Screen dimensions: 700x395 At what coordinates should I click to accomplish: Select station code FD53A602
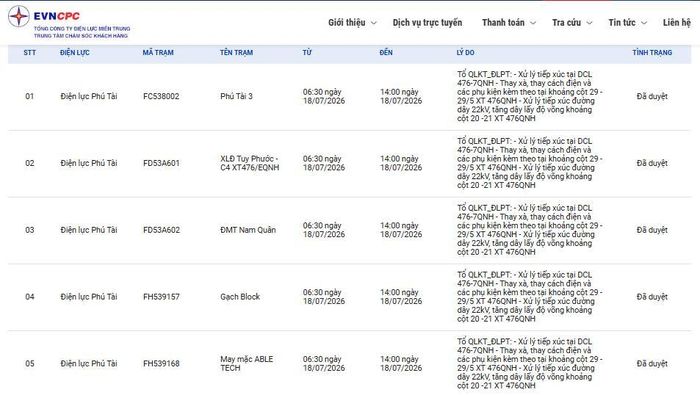tap(161, 230)
